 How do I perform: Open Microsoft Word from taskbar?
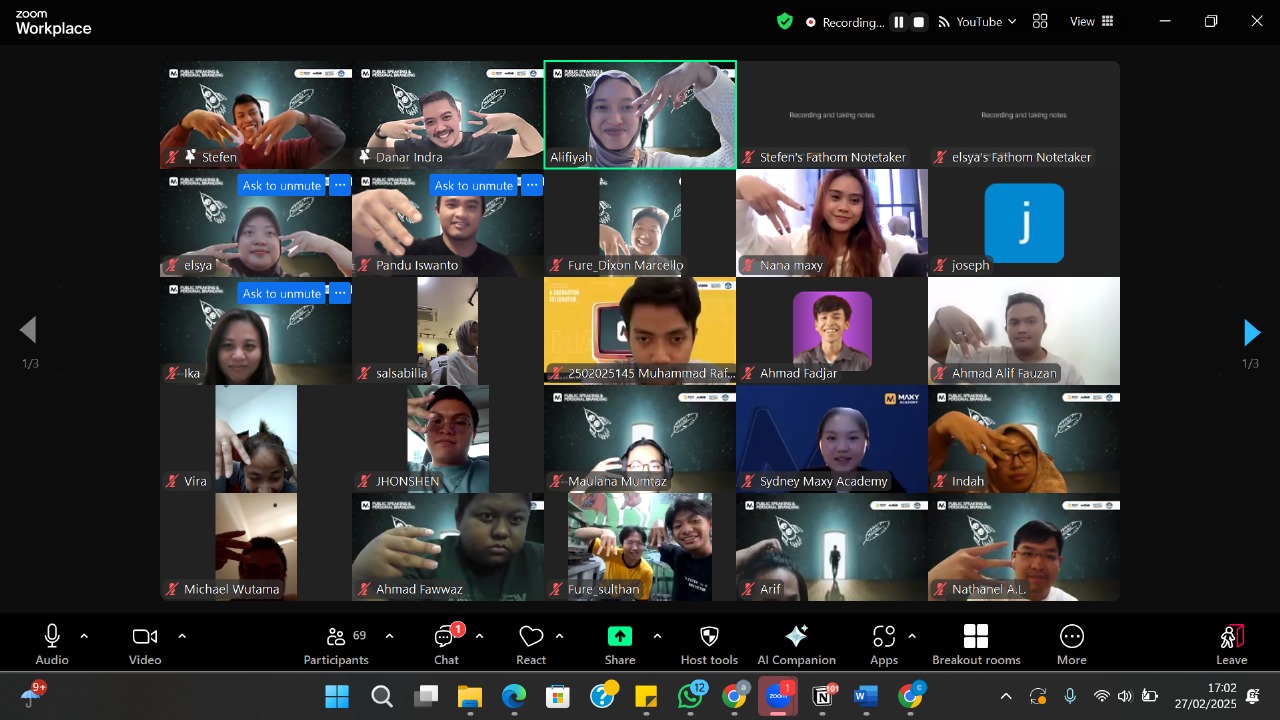click(866, 697)
